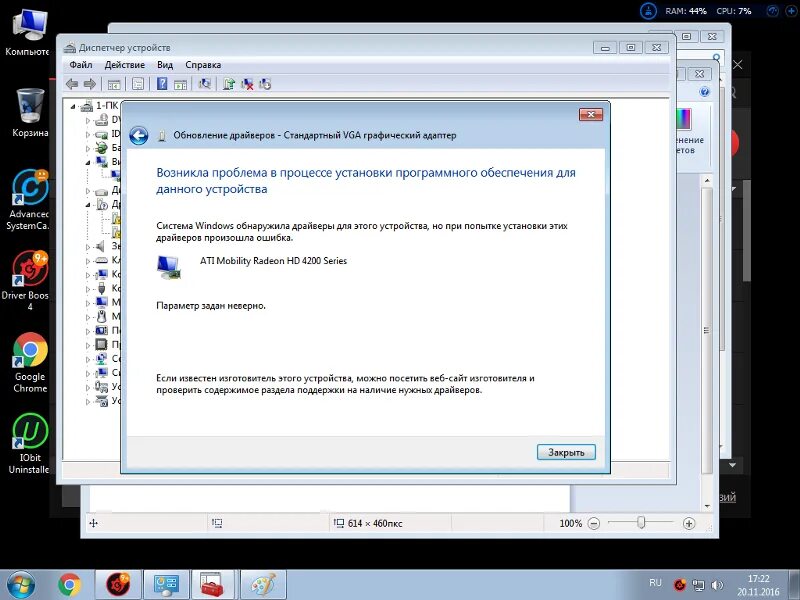The image size is (800, 600).
Task: Click Paint zoom in plus button
Action: click(x=689, y=523)
